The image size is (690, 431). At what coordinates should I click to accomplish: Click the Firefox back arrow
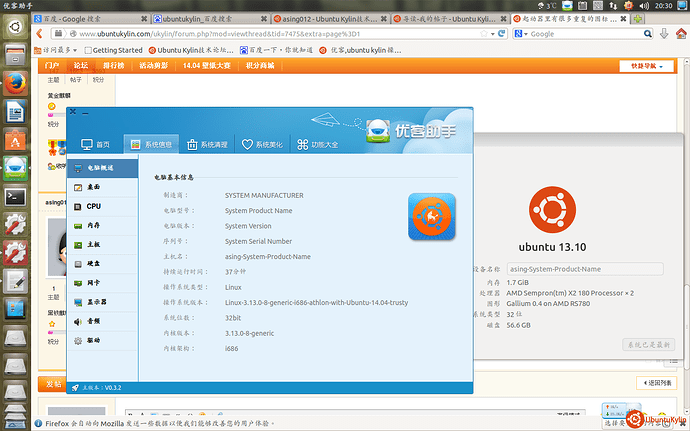tap(40, 33)
